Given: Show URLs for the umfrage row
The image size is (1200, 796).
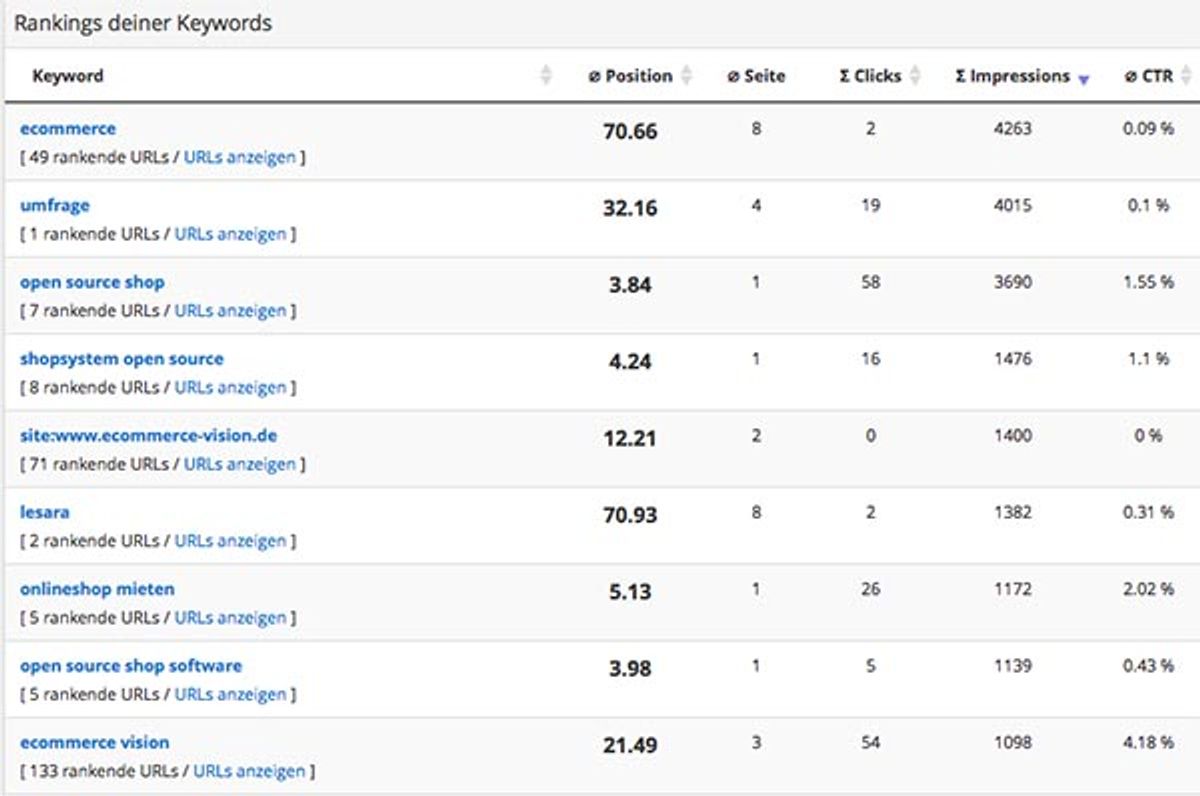Looking at the screenshot, I should pyautogui.click(x=231, y=235).
